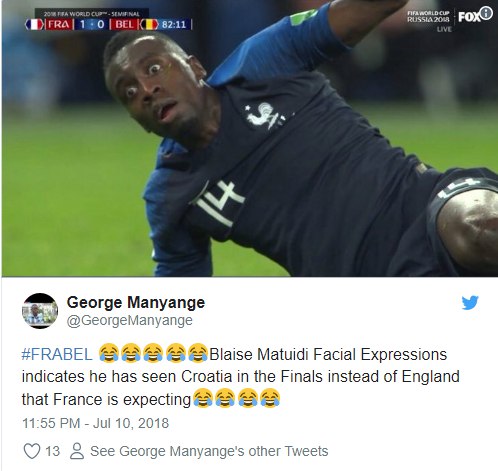This screenshot has height=471, width=498.
Task: Click the 82:11 match clock
Action: tap(174, 25)
